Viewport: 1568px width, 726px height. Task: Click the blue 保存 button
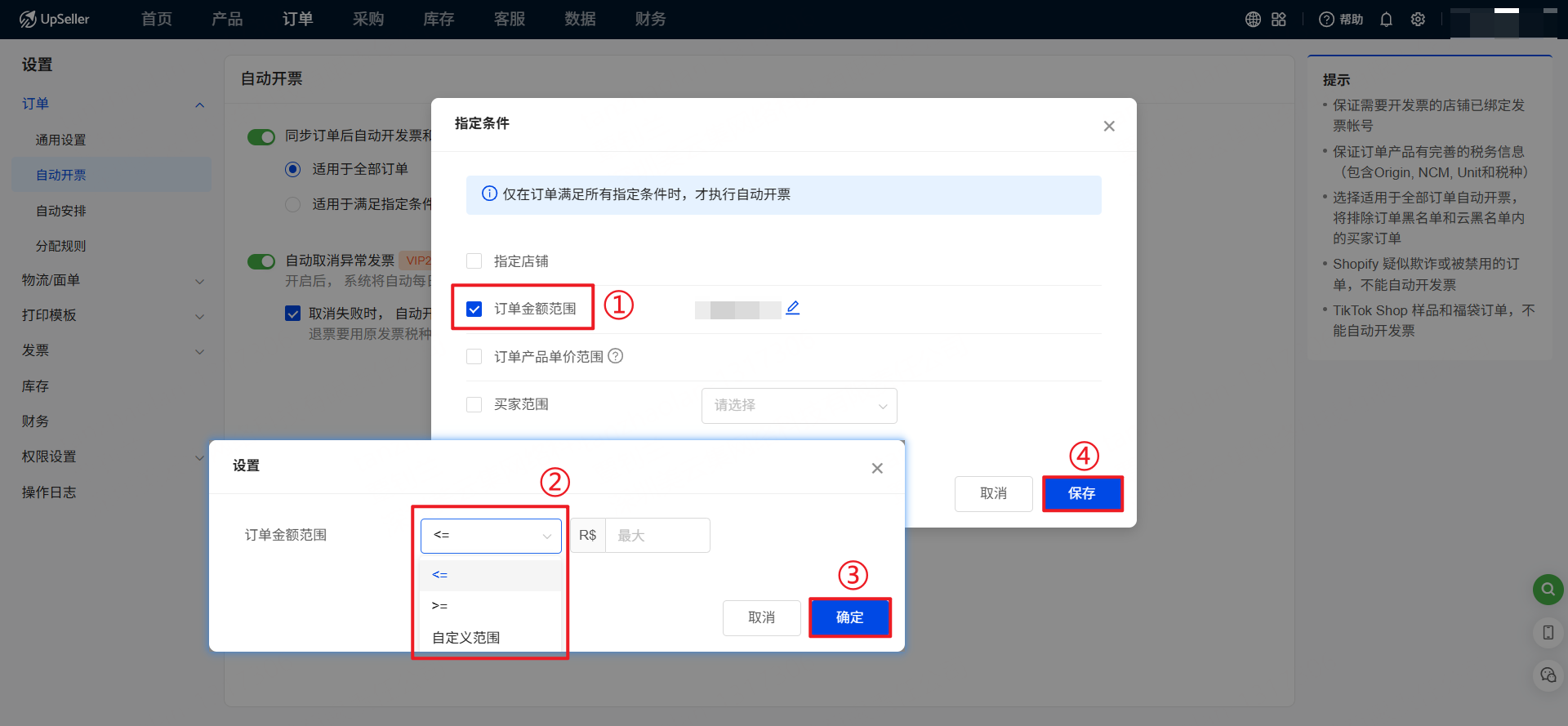click(1082, 493)
